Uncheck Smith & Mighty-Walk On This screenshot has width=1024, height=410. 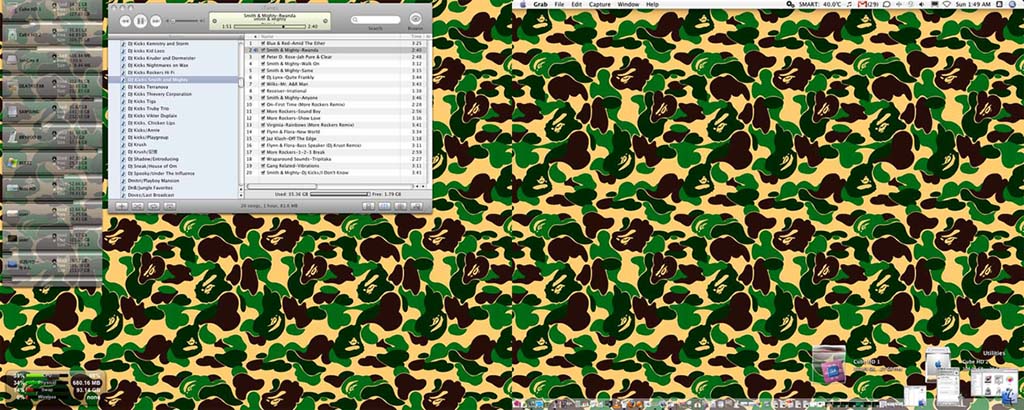coord(263,64)
